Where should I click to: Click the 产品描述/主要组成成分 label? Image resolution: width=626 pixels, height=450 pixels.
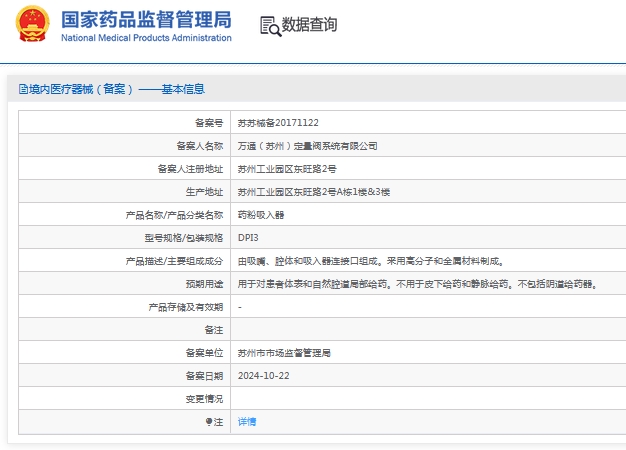click(x=174, y=261)
